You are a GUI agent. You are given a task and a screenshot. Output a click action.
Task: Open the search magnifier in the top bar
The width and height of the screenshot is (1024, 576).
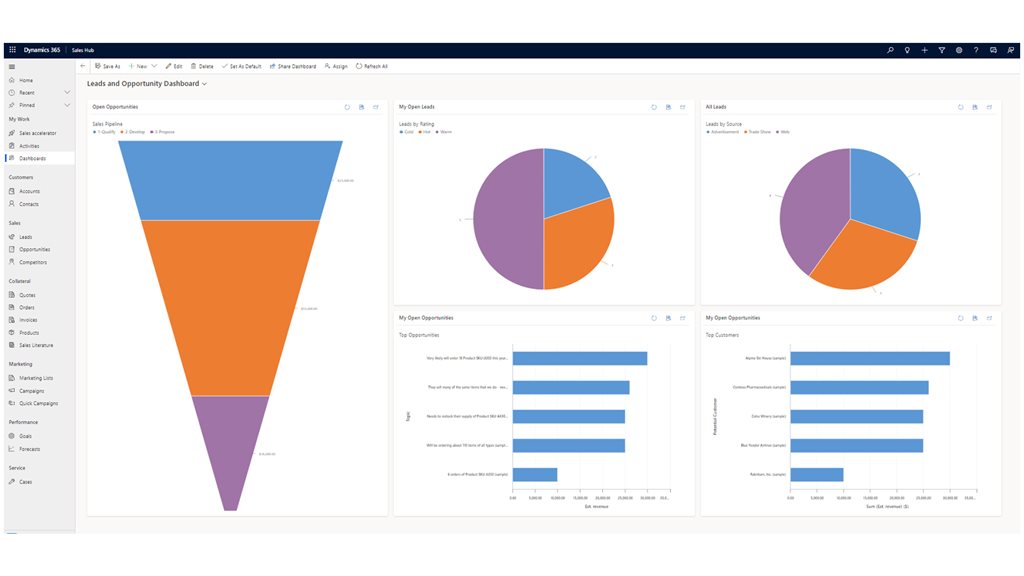(890, 50)
